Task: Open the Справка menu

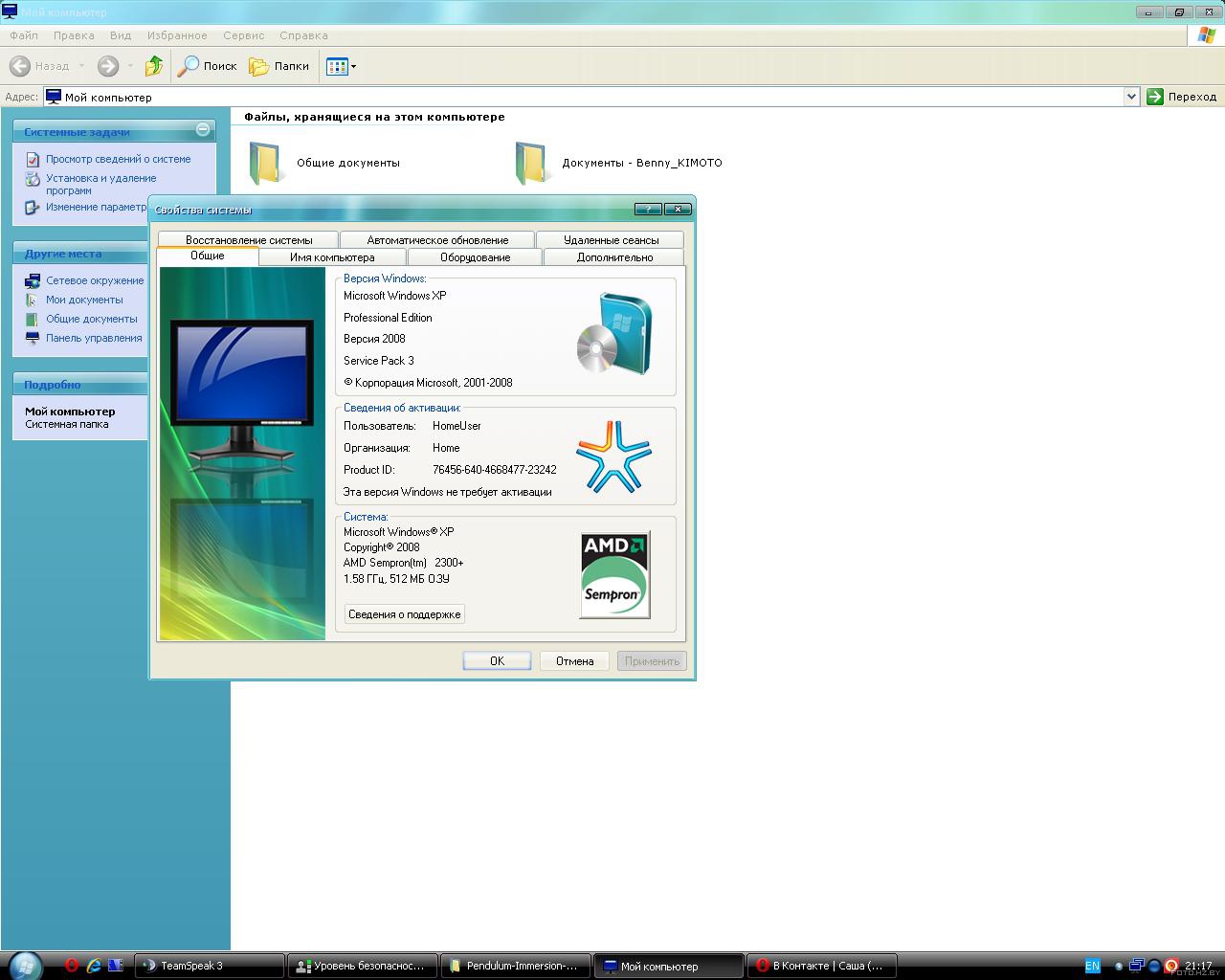Action: tap(304, 35)
